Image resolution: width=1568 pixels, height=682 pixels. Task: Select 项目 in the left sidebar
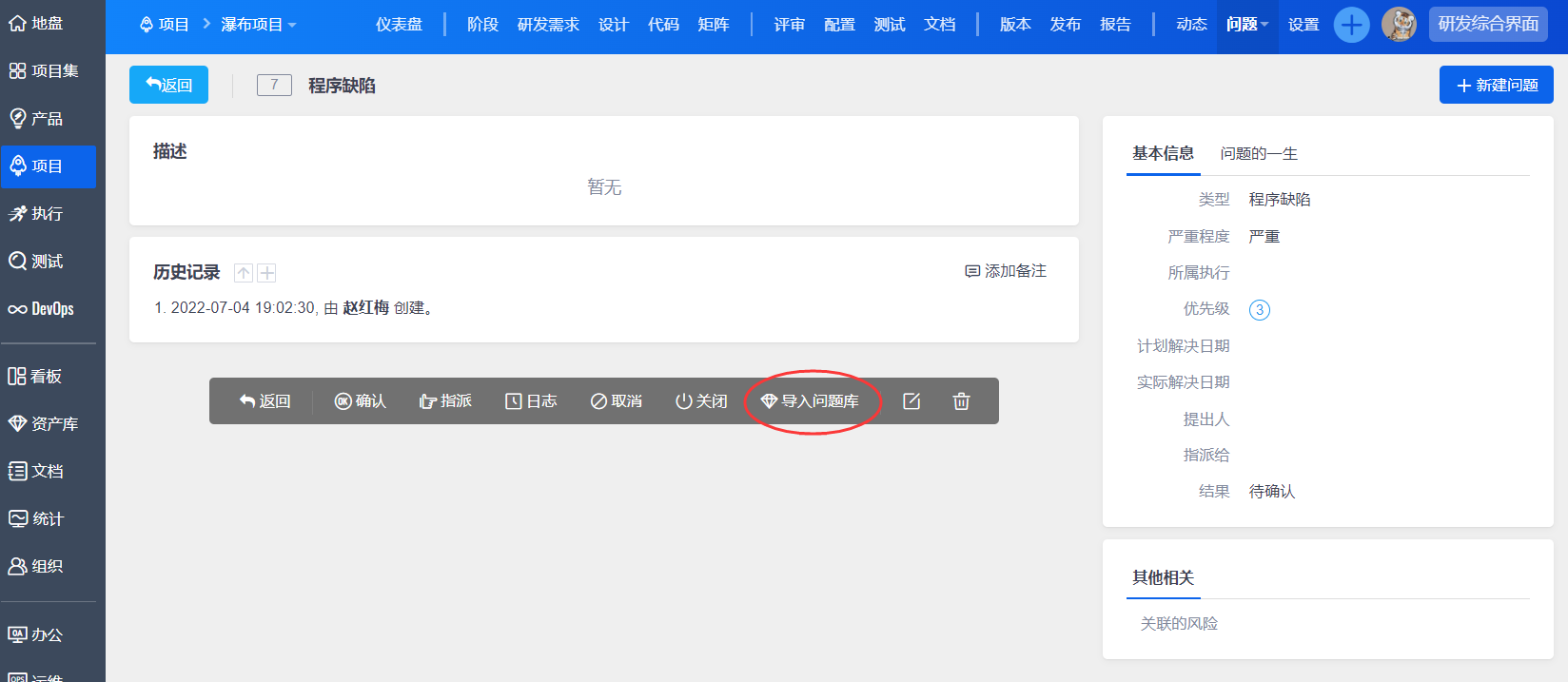tap(49, 166)
